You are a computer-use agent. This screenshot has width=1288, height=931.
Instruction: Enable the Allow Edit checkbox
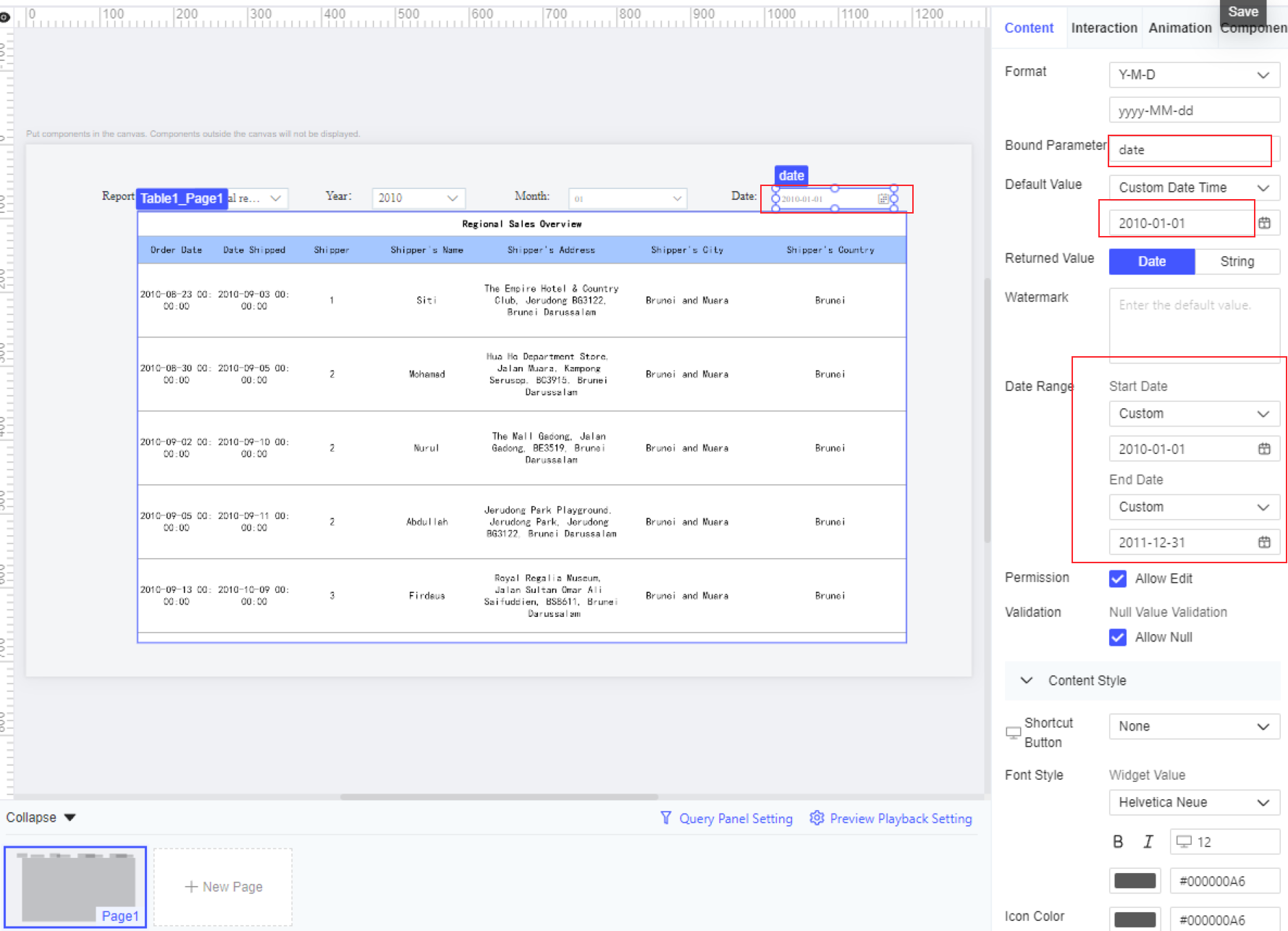click(x=1117, y=578)
